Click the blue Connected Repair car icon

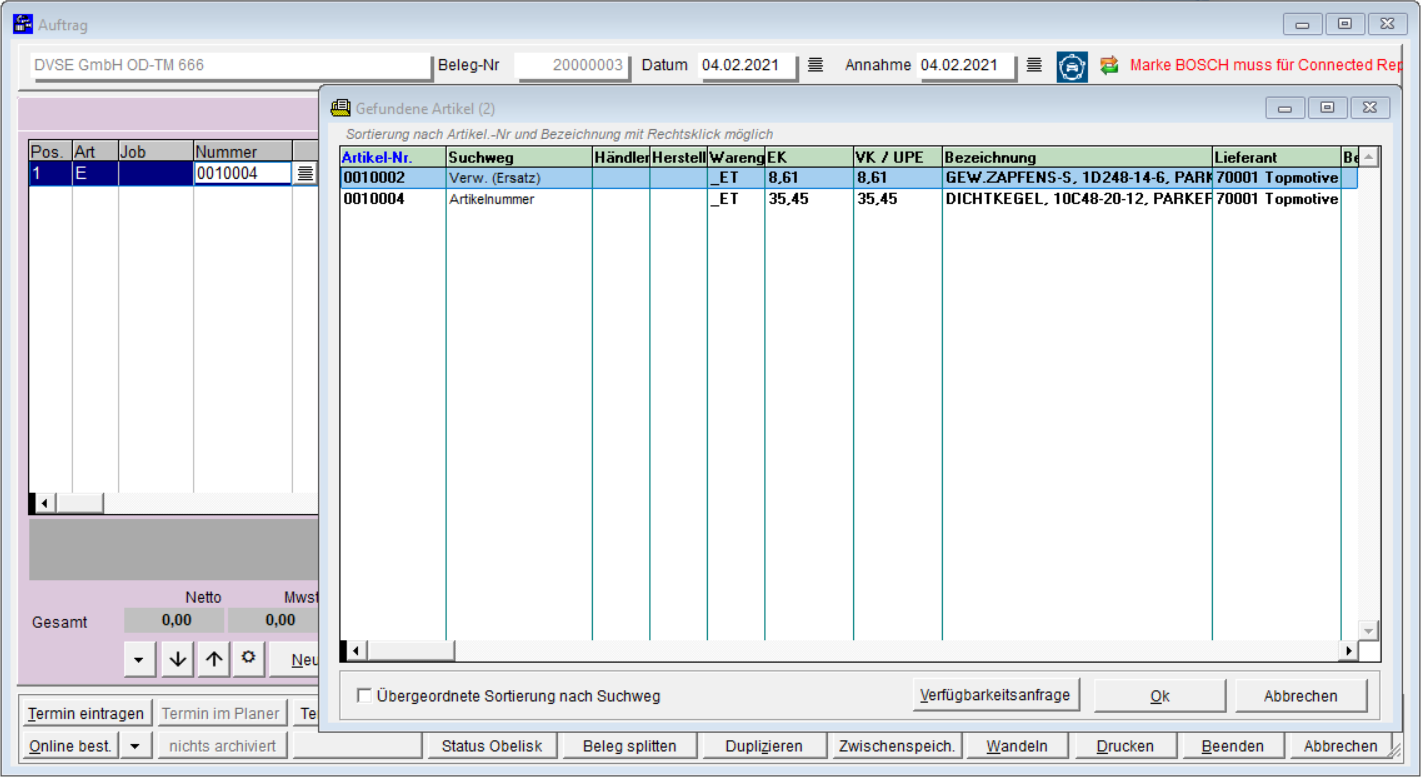tap(1072, 66)
